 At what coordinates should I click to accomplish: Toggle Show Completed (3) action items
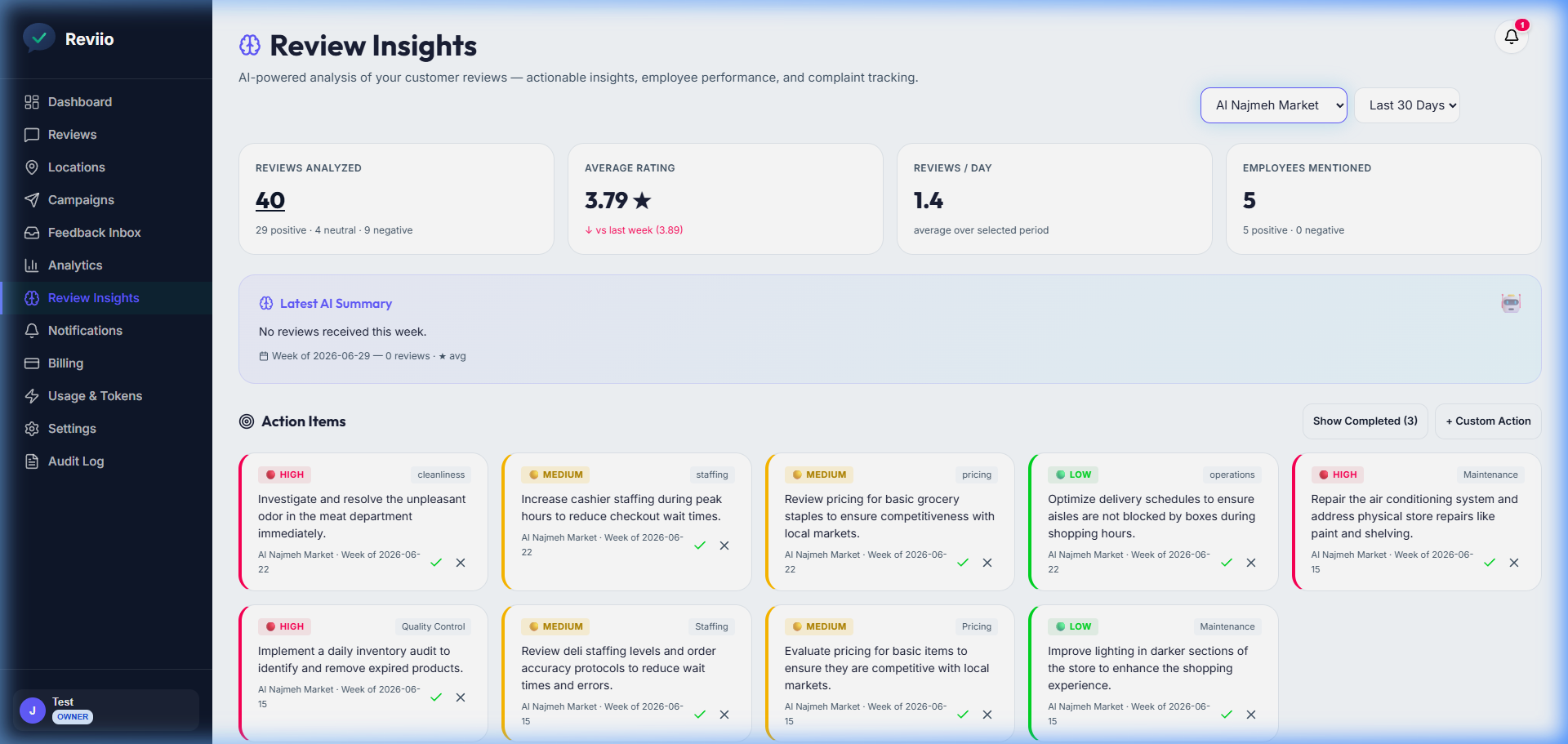1365,421
